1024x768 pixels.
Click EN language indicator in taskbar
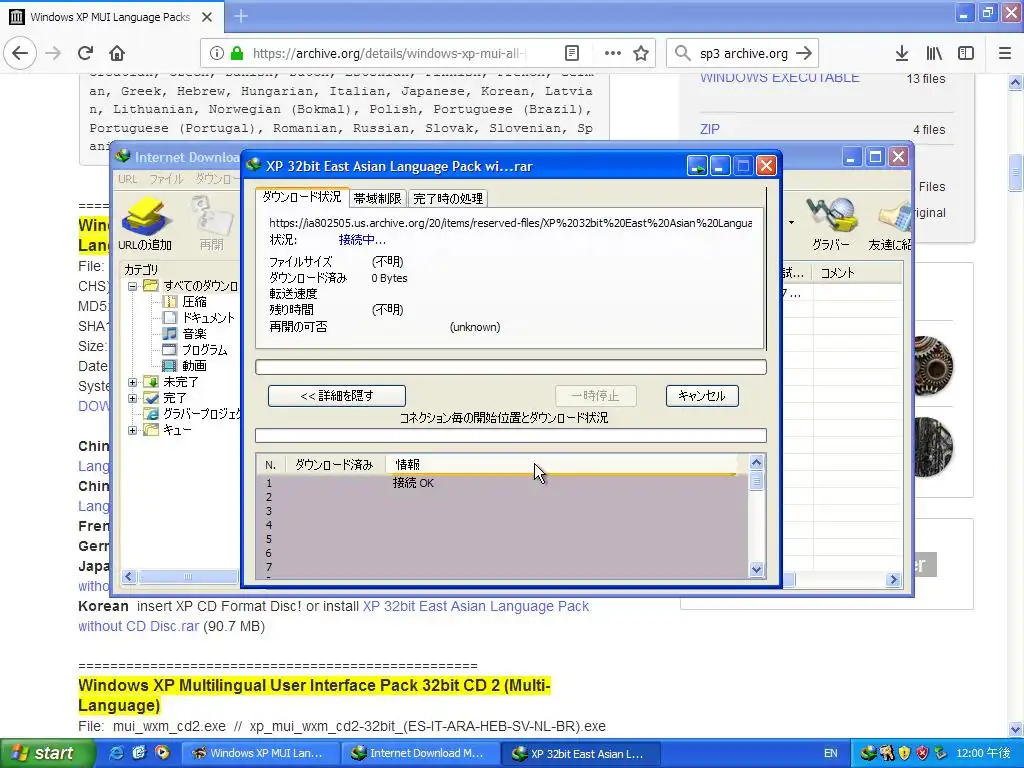click(x=831, y=753)
